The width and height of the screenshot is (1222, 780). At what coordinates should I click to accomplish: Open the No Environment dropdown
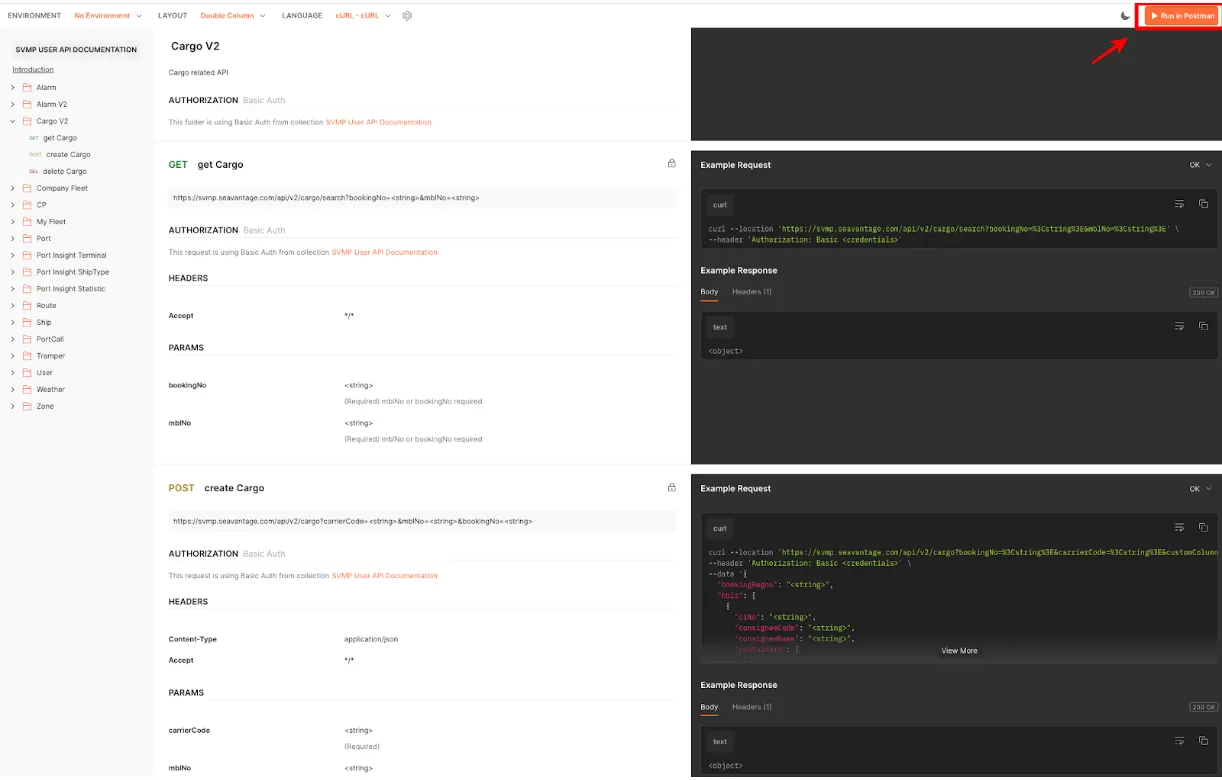pos(108,16)
